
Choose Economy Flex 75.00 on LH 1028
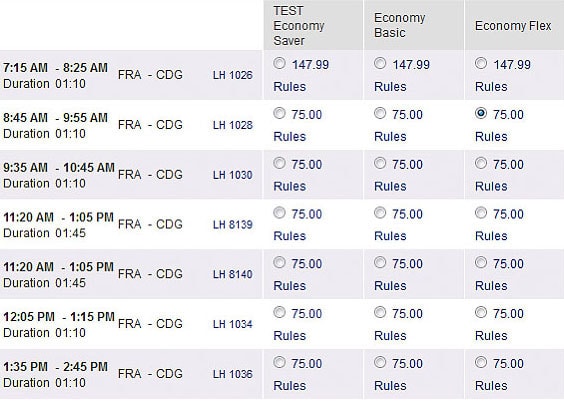point(481,113)
